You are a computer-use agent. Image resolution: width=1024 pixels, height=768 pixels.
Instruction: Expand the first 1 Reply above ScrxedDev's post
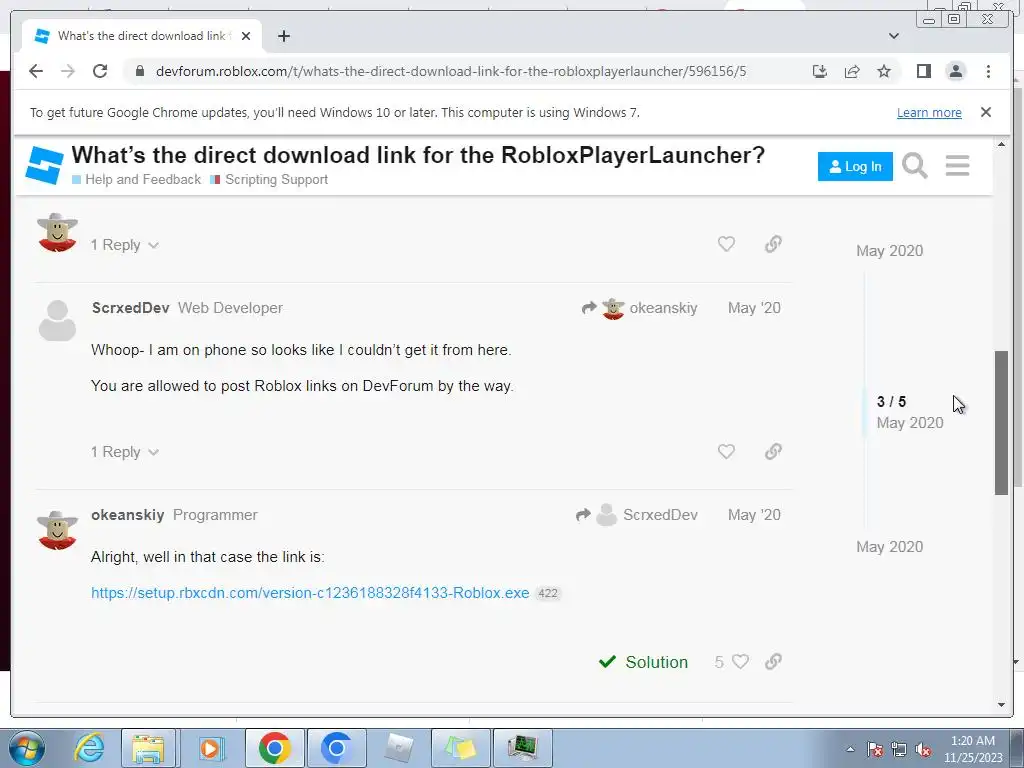(x=124, y=245)
